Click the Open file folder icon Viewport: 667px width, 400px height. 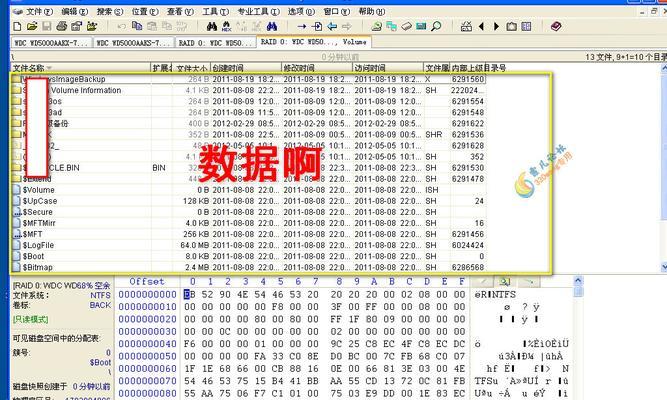pos(32,26)
